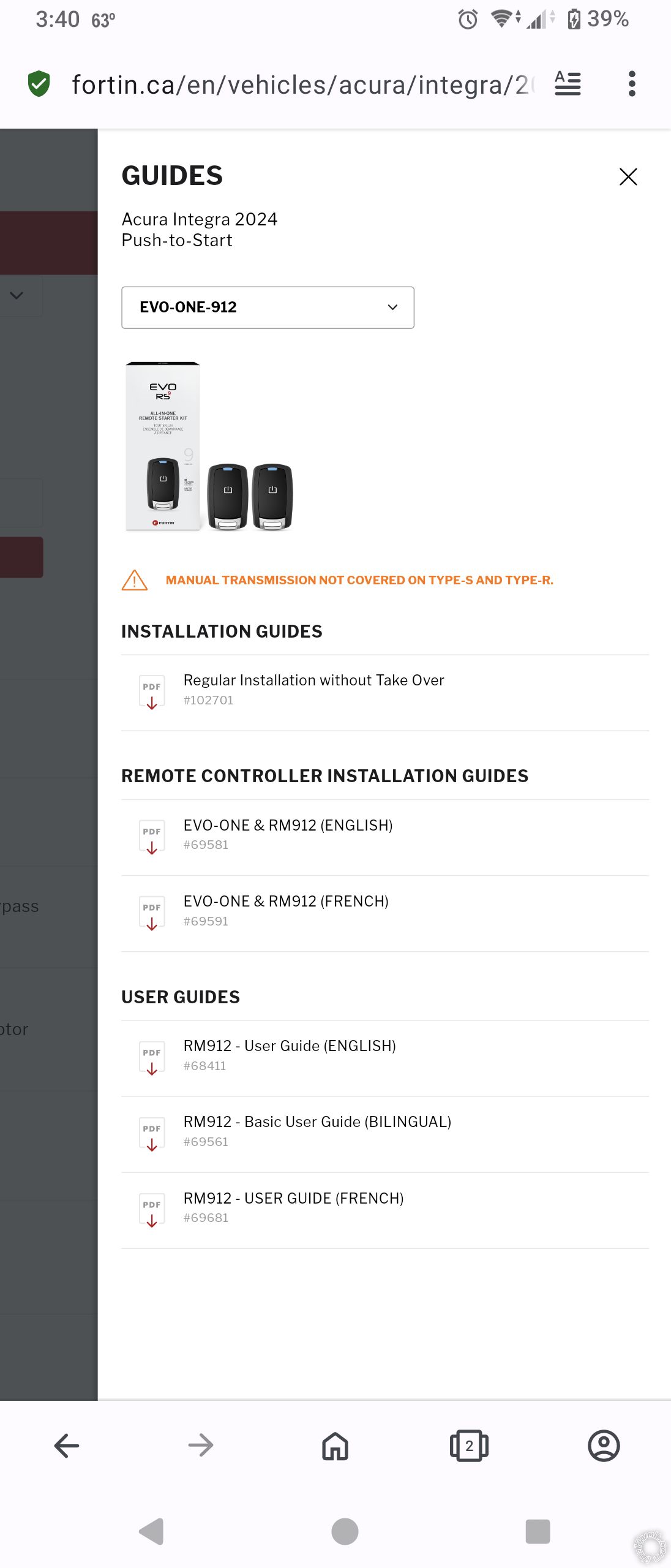Download PDF icon for RM912 User Guide French
671x1568 pixels.
tap(152, 1210)
